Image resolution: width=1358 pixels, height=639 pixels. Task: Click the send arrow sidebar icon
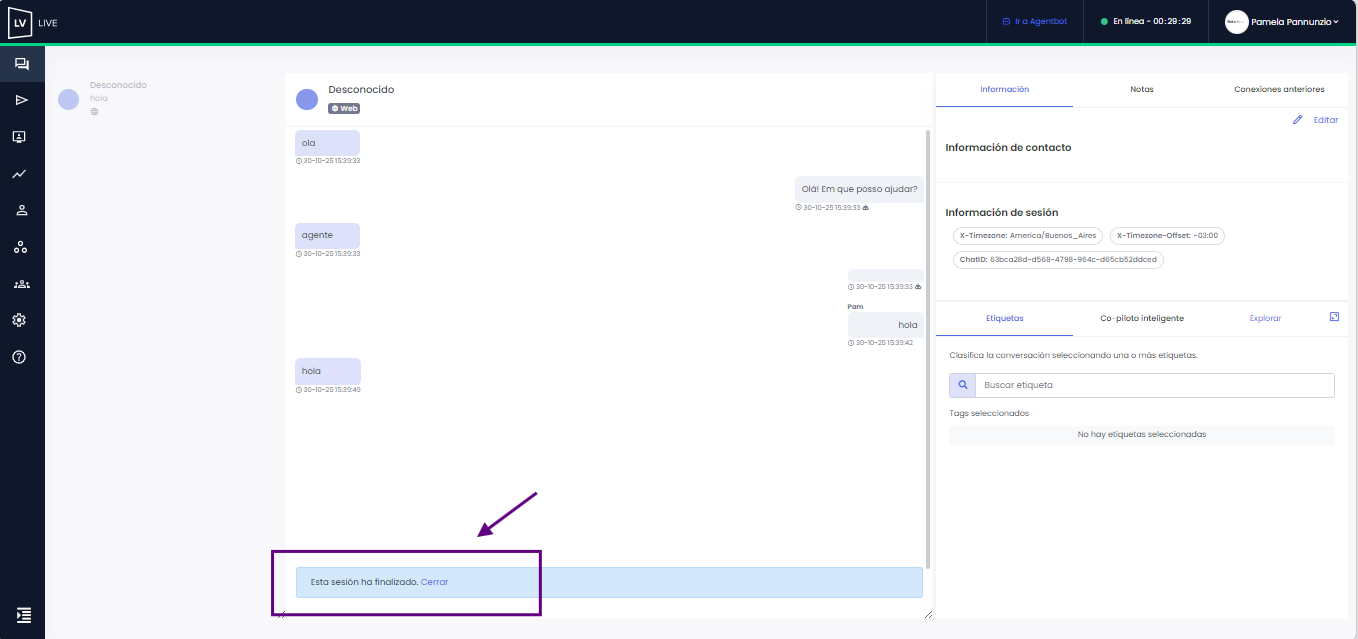tap(21, 100)
